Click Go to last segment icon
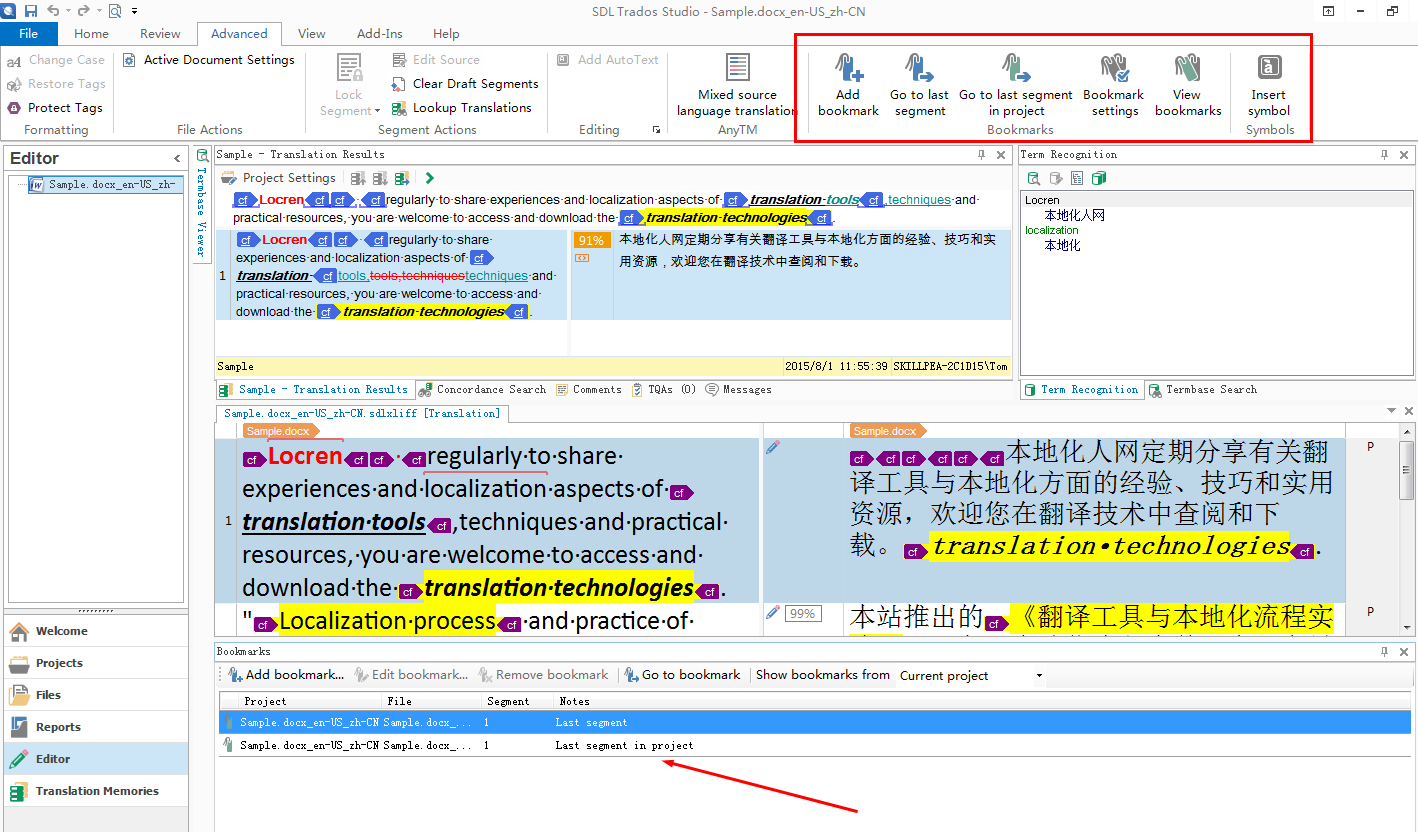This screenshot has height=832, width=1418. [x=919, y=84]
